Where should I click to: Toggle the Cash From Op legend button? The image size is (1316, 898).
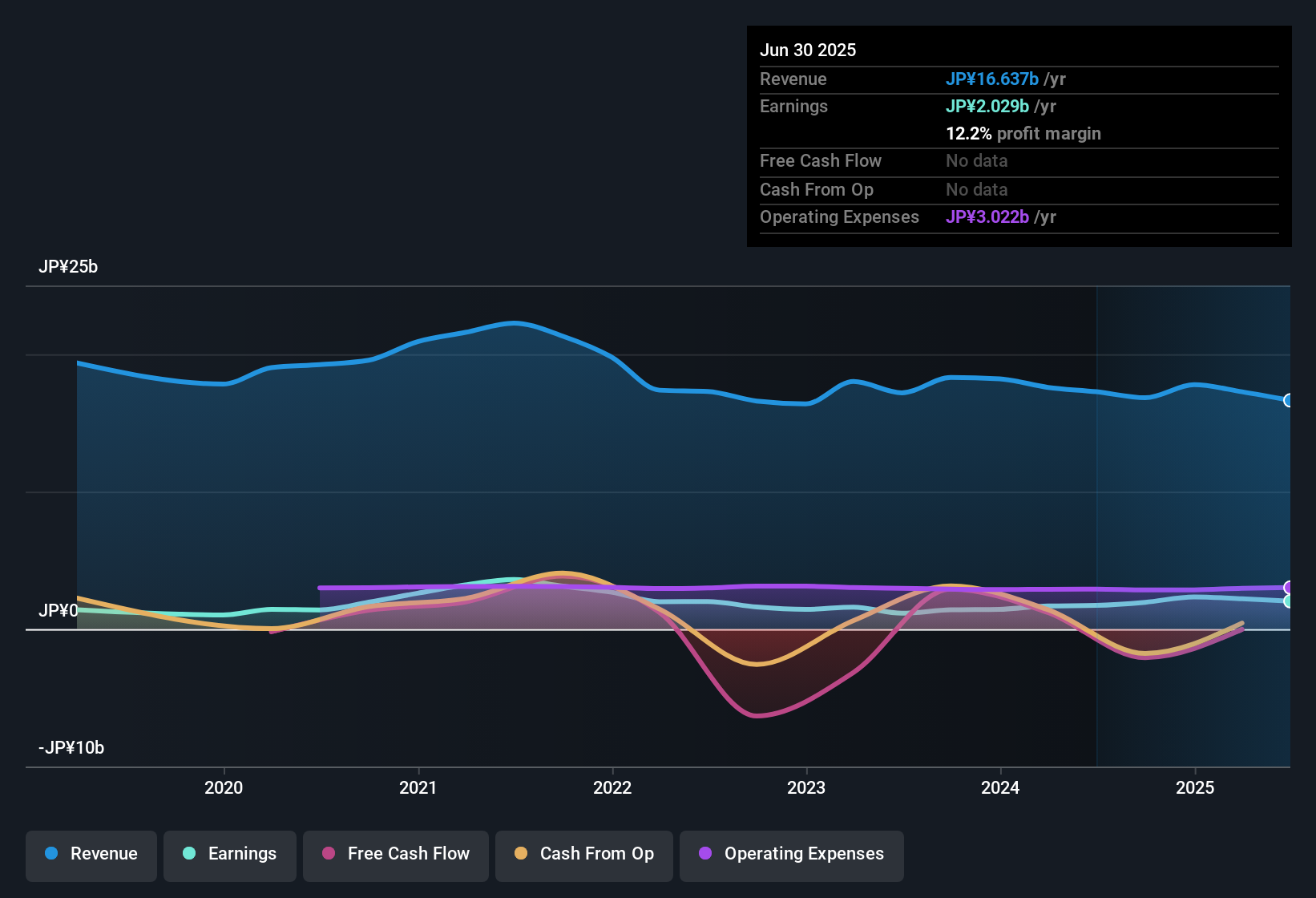pyautogui.click(x=584, y=856)
